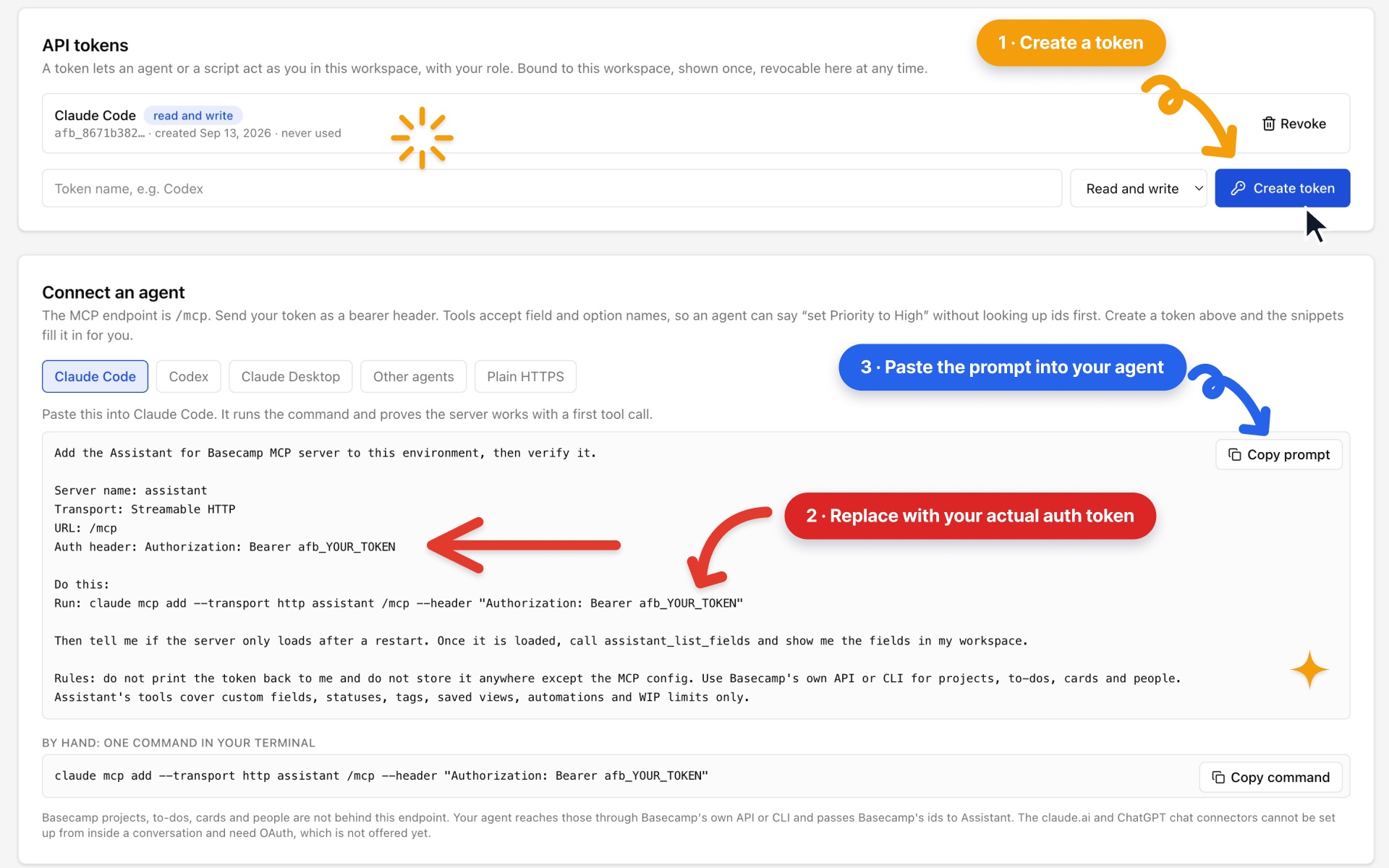
Task: Click the token name 'Claude Code' in the token list
Action: [95, 115]
